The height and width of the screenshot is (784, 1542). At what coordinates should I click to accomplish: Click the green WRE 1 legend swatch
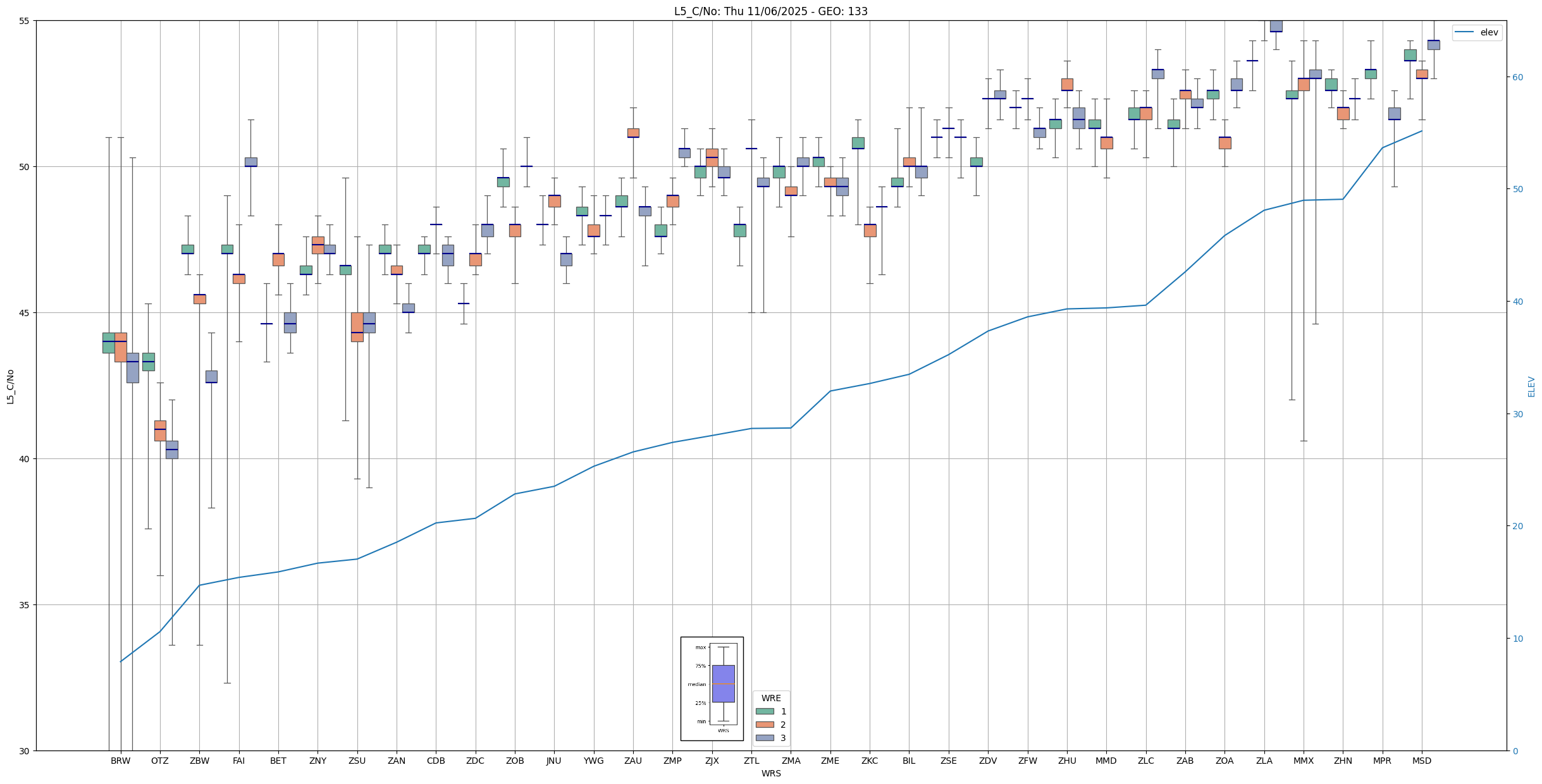(765, 711)
